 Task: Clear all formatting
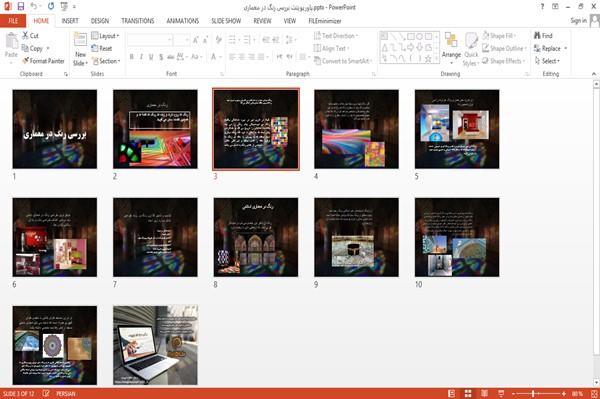(x=218, y=40)
